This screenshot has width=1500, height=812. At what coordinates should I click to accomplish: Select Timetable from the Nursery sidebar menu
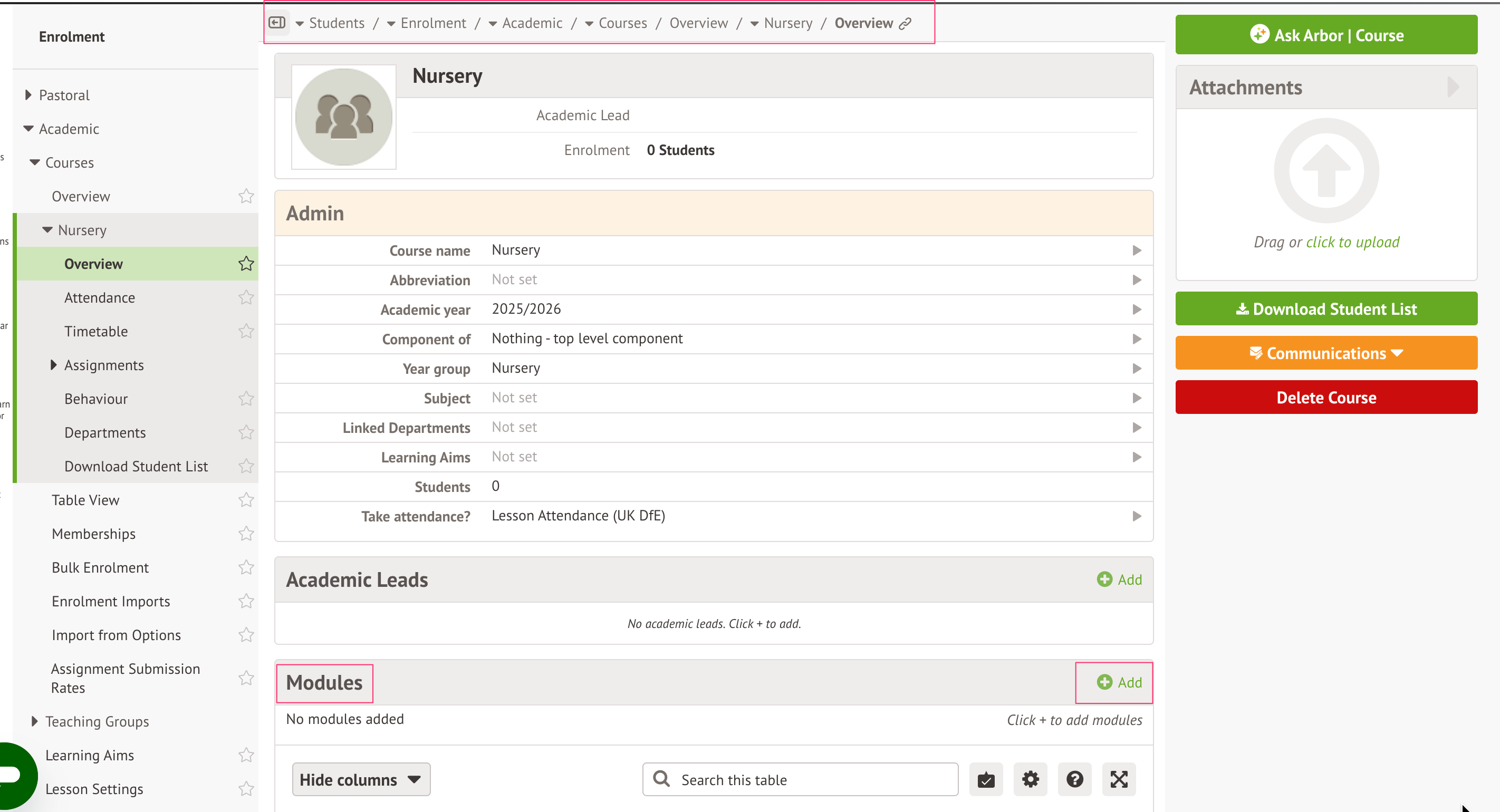point(96,331)
